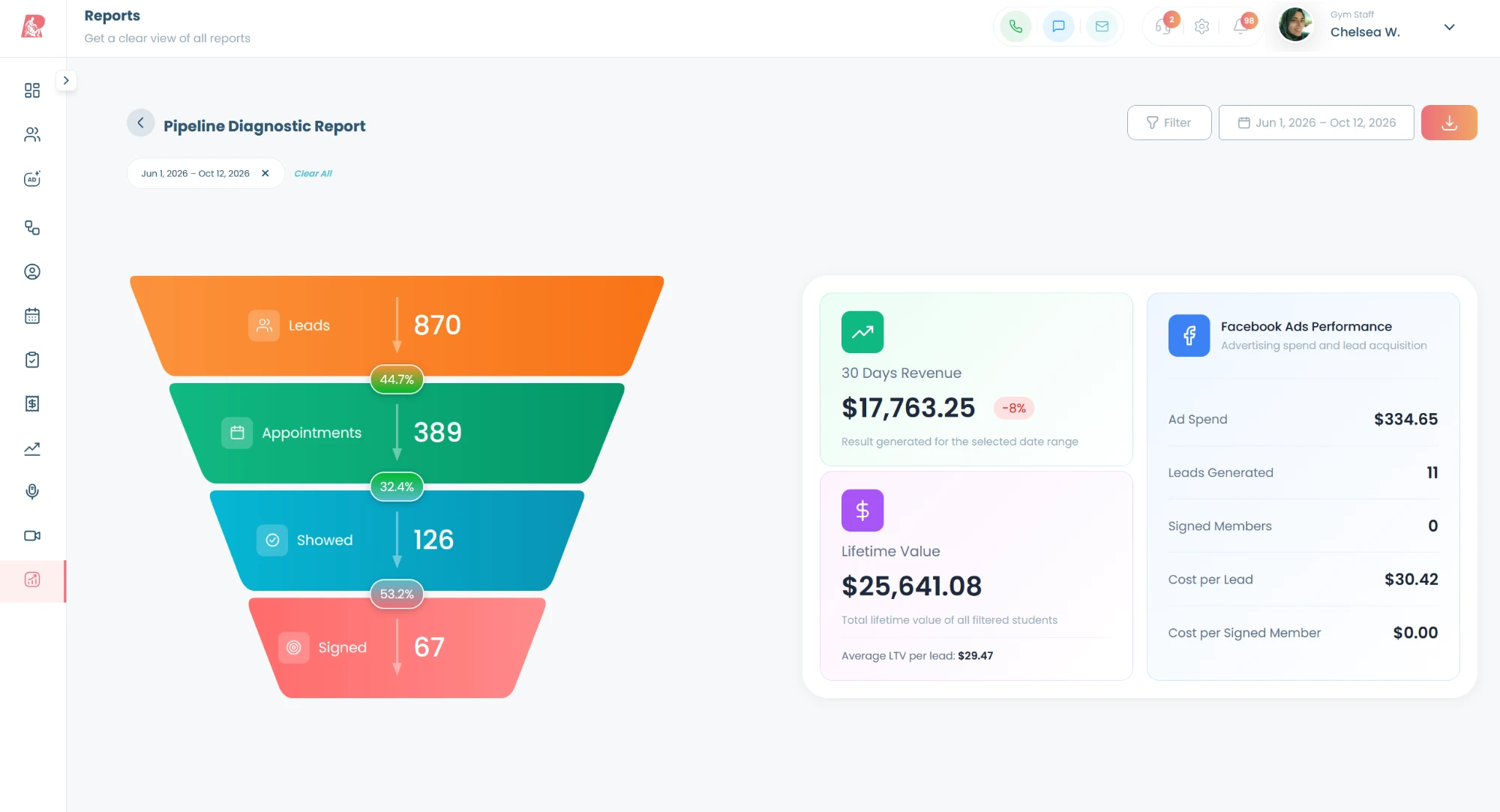The height and width of the screenshot is (812, 1500).
Task: Remove the date range filter chip
Action: coord(265,174)
